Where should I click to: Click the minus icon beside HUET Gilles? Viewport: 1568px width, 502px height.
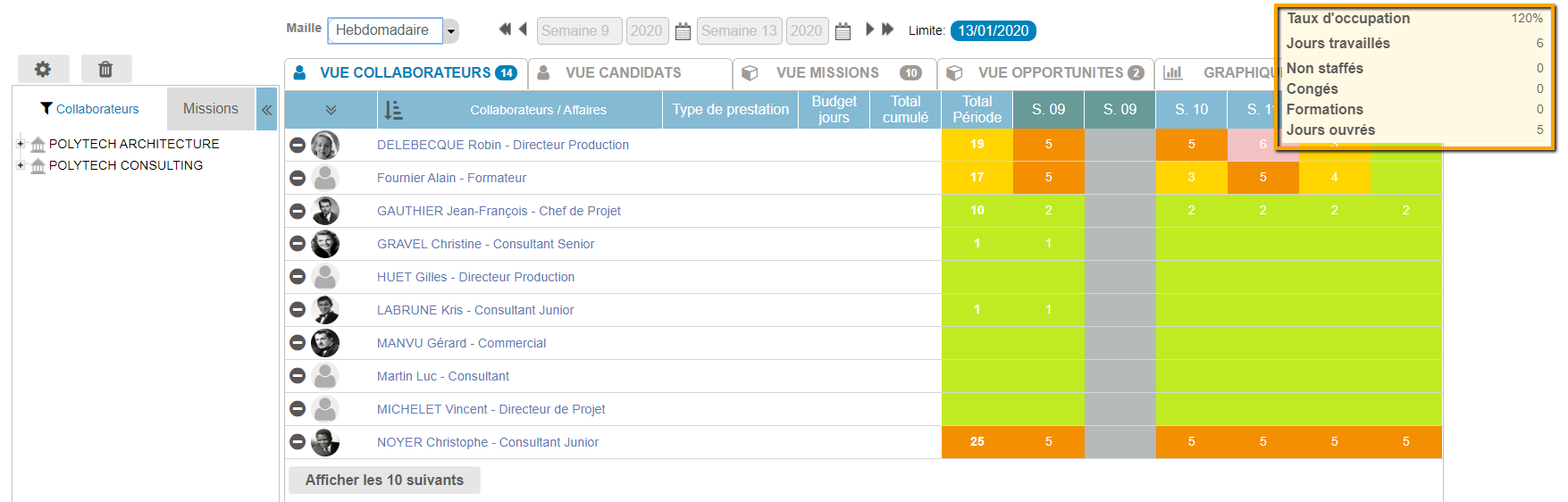pyautogui.click(x=298, y=277)
